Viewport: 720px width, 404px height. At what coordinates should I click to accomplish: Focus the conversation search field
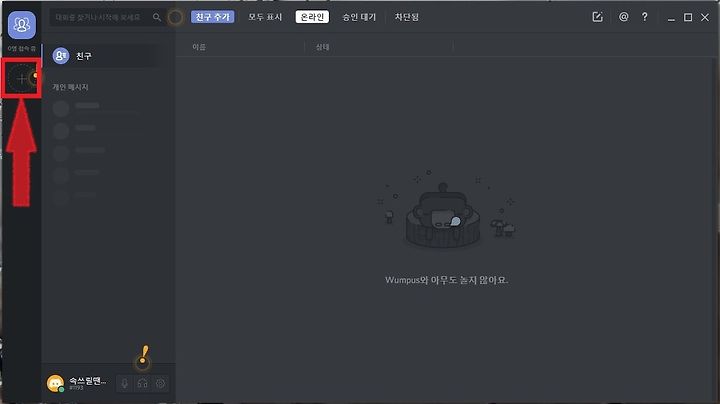tap(107, 17)
